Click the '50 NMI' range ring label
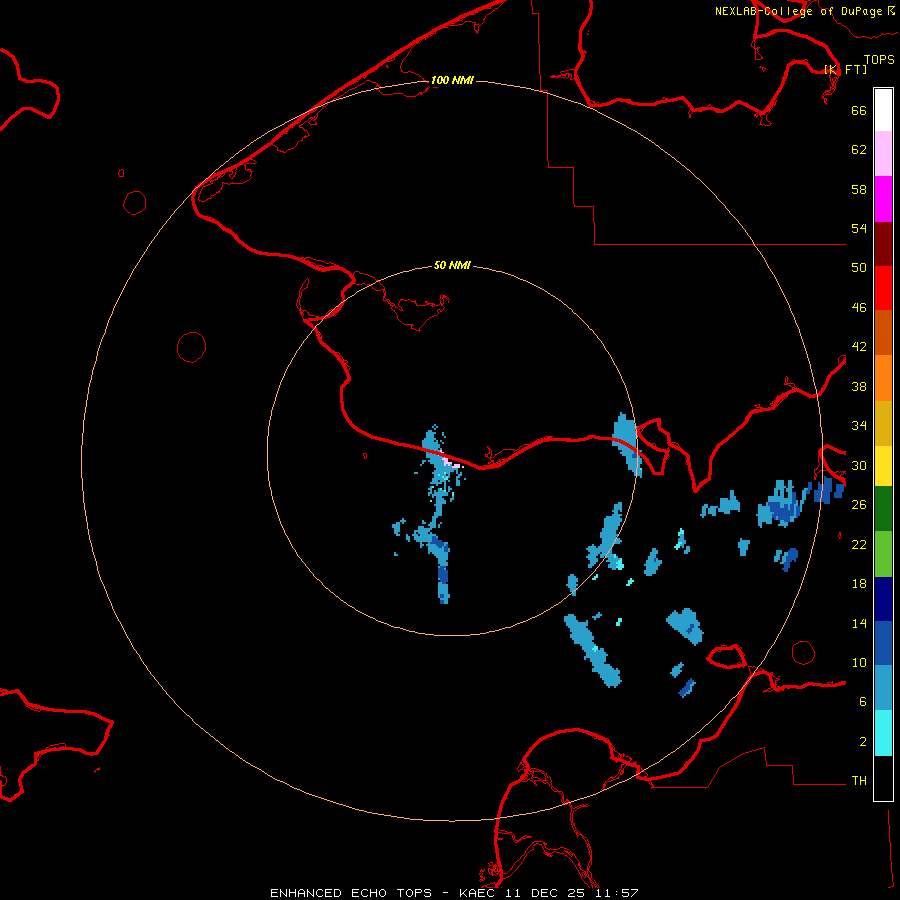900x900 pixels. (x=452, y=265)
